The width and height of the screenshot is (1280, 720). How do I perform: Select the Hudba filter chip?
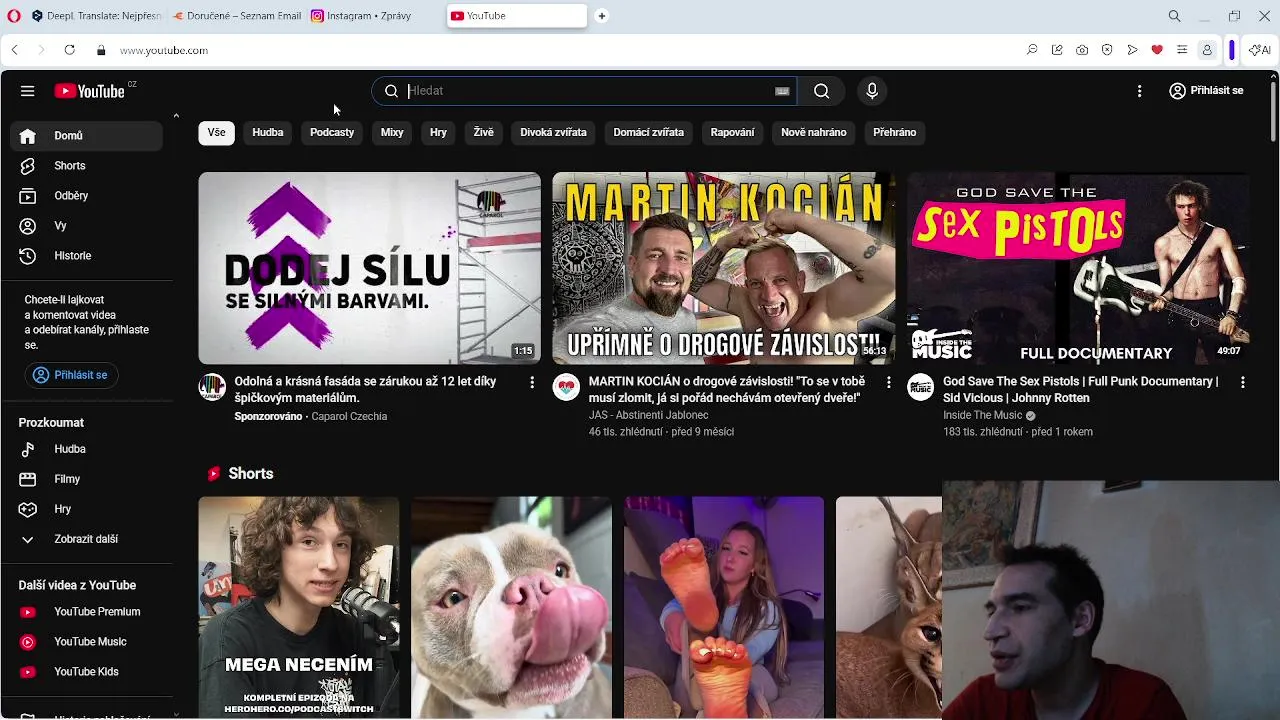click(x=268, y=132)
